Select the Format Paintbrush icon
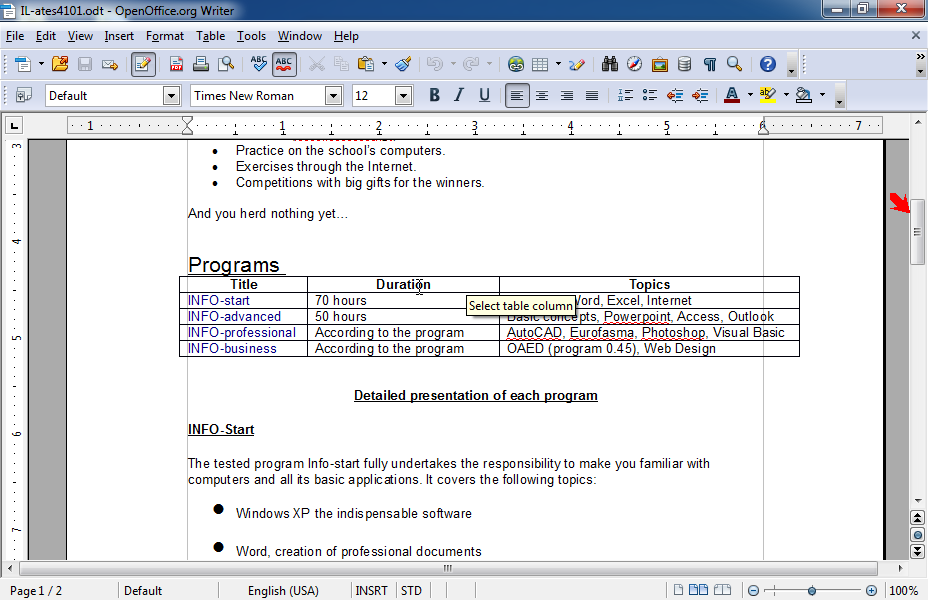The width and height of the screenshot is (928, 600). tap(404, 64)
